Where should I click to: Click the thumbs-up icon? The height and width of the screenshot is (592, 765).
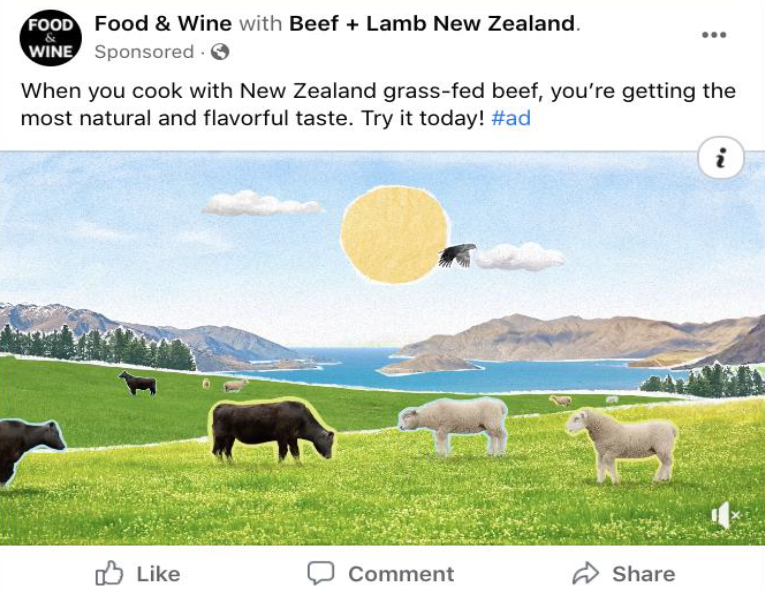[109, 573]
